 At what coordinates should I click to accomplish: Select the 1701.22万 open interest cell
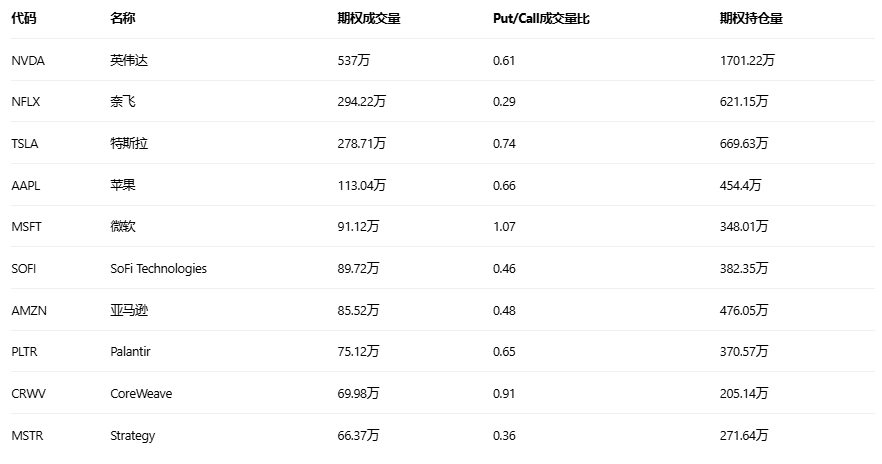pyautogui.click(x=747, y=60)
